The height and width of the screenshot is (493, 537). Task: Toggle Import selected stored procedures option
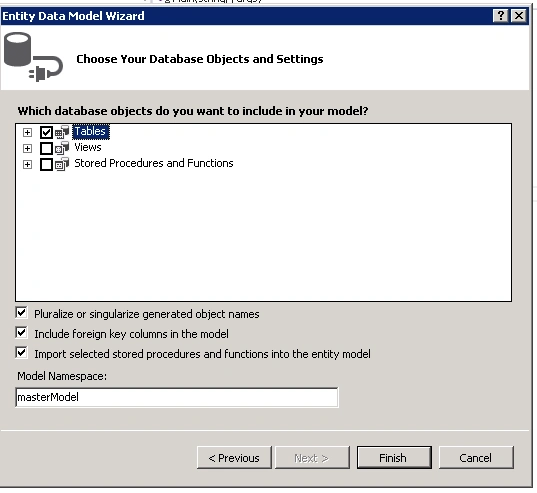pos(22,352)
